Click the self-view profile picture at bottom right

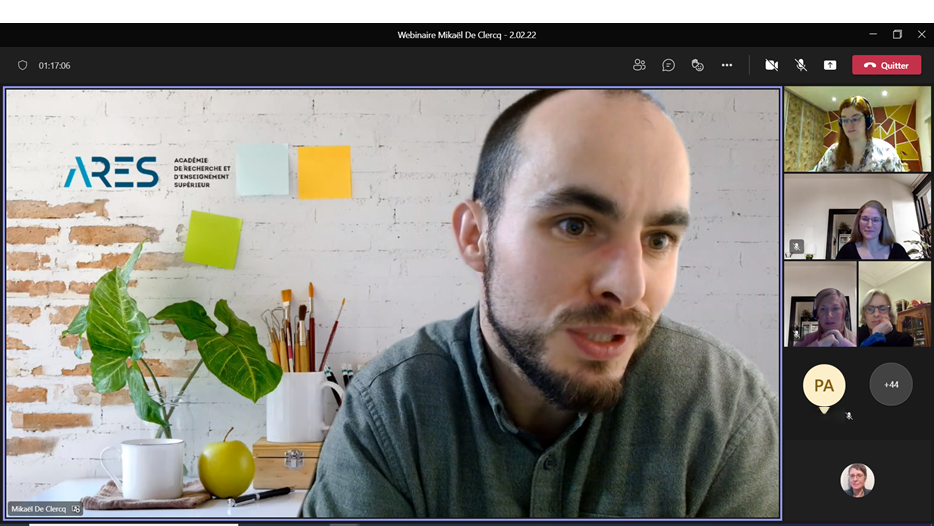click(857, 480)
